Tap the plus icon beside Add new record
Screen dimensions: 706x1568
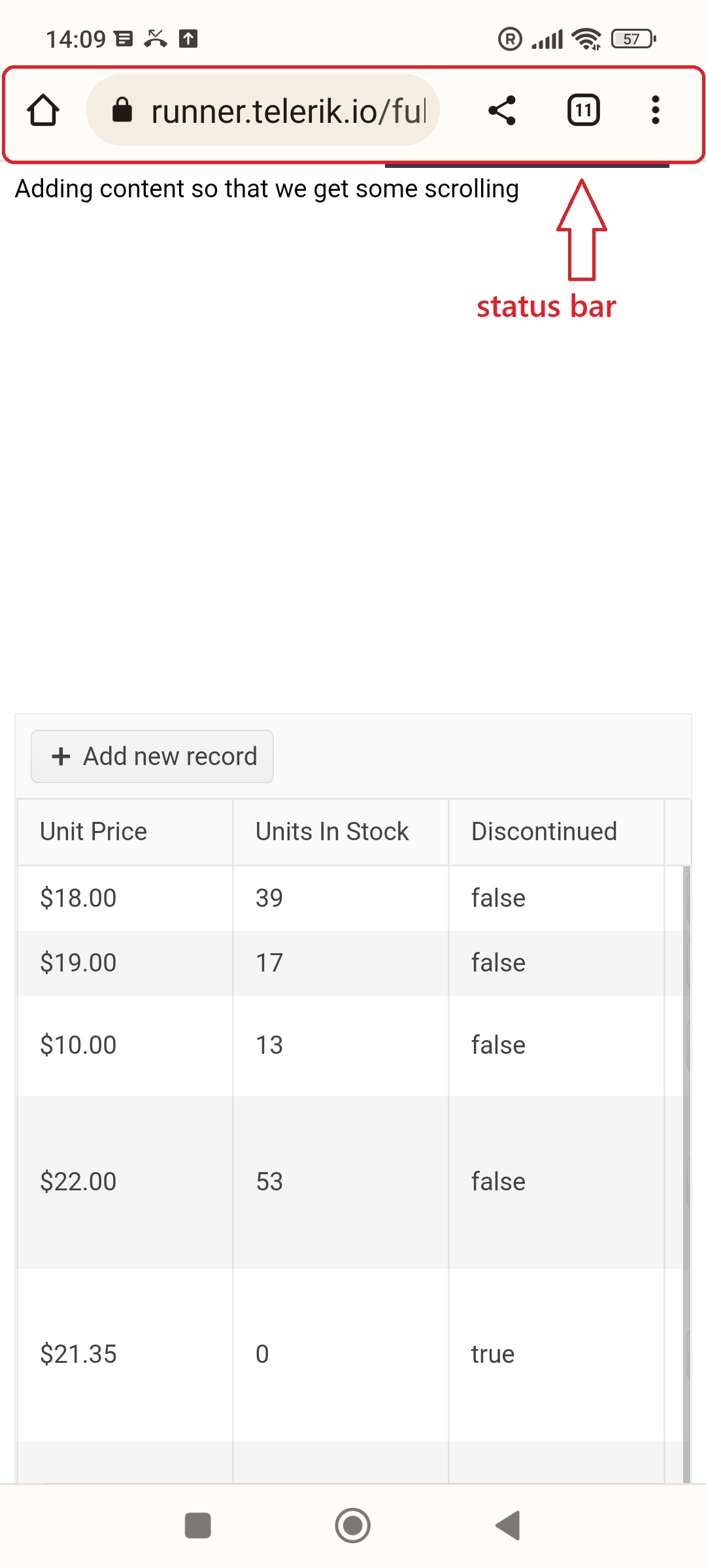point(61,757)
